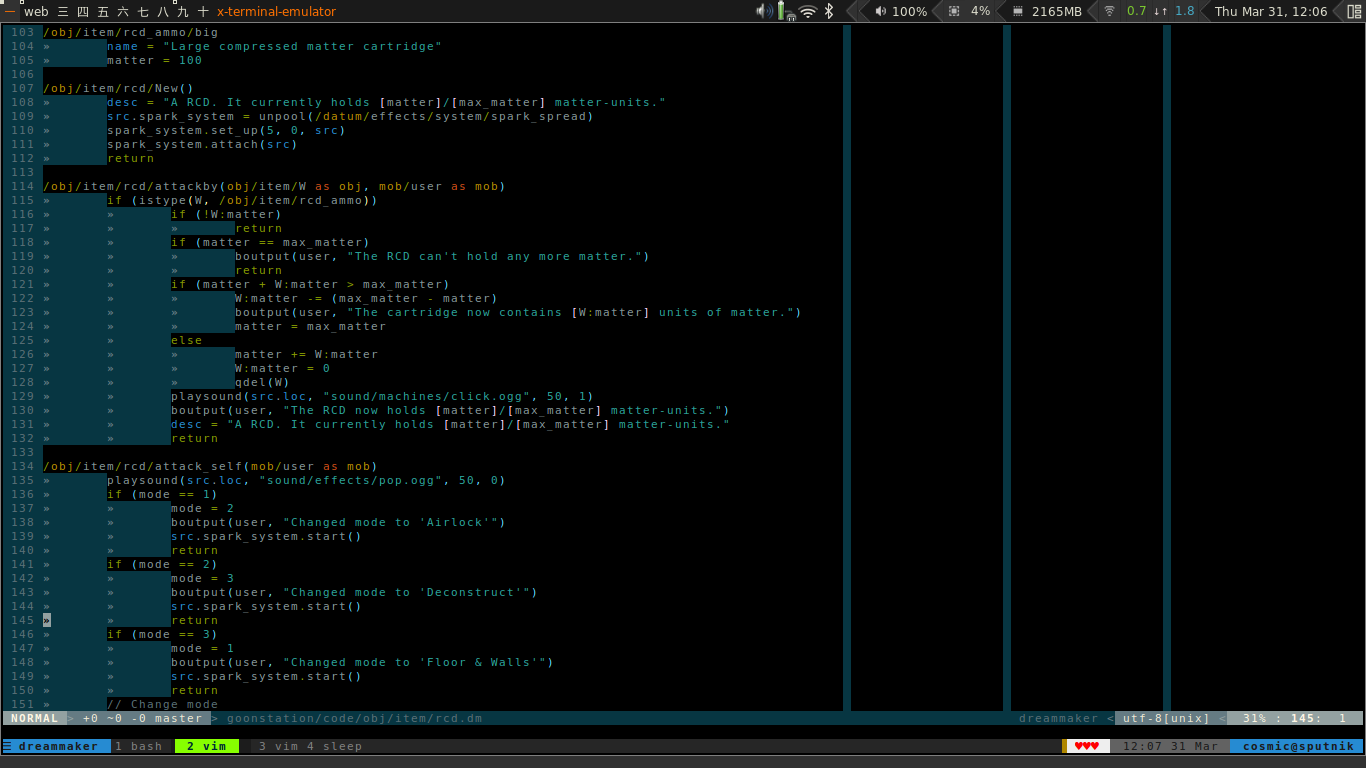Click the 'spark_system.attach(src)' line
Viewport: 1366px width, 768px height.
[202, 144]
